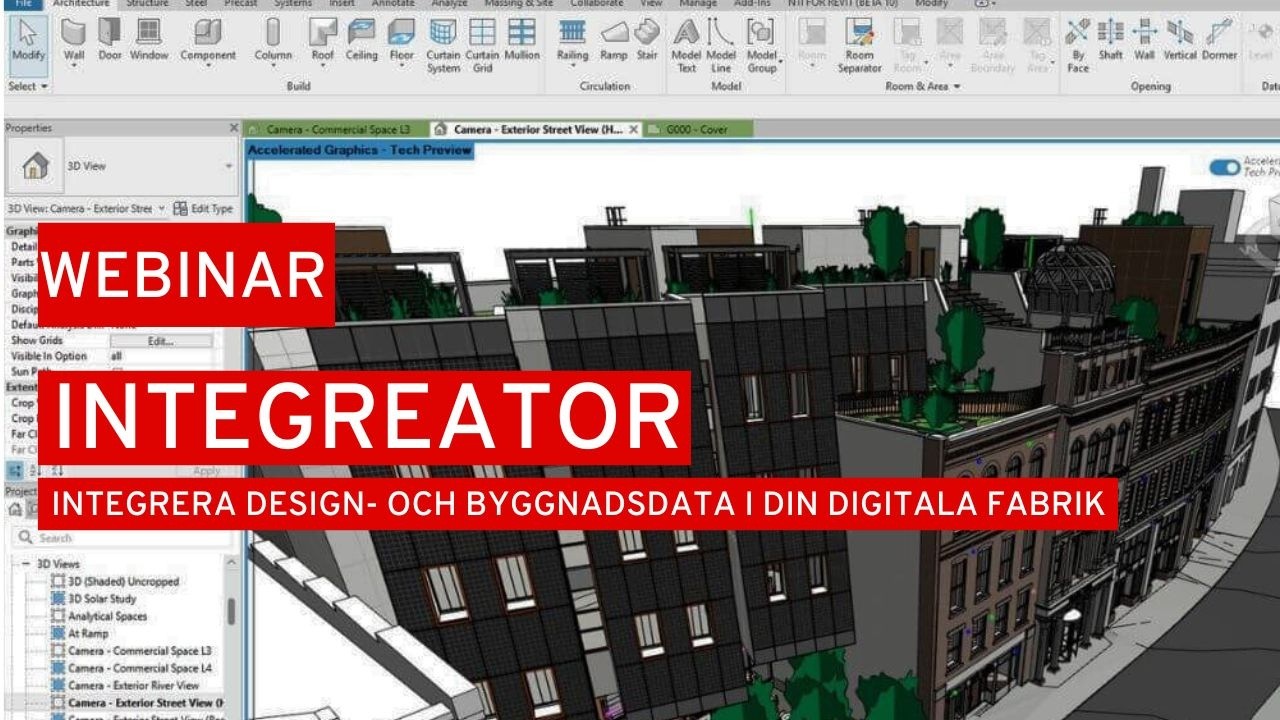
Task: Activate the Ramp tool
Action: pyautogui.click(x=614, y=42)
